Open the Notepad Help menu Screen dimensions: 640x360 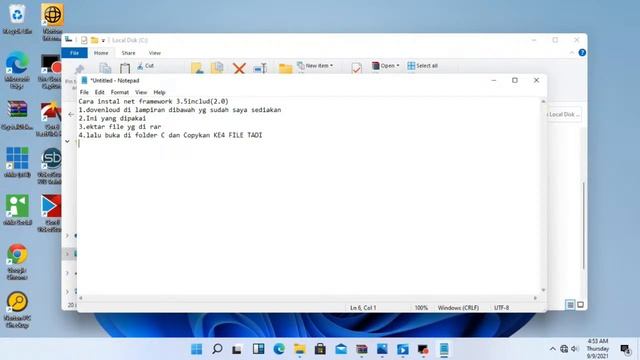pyautogui.click(x=159, y=92)
